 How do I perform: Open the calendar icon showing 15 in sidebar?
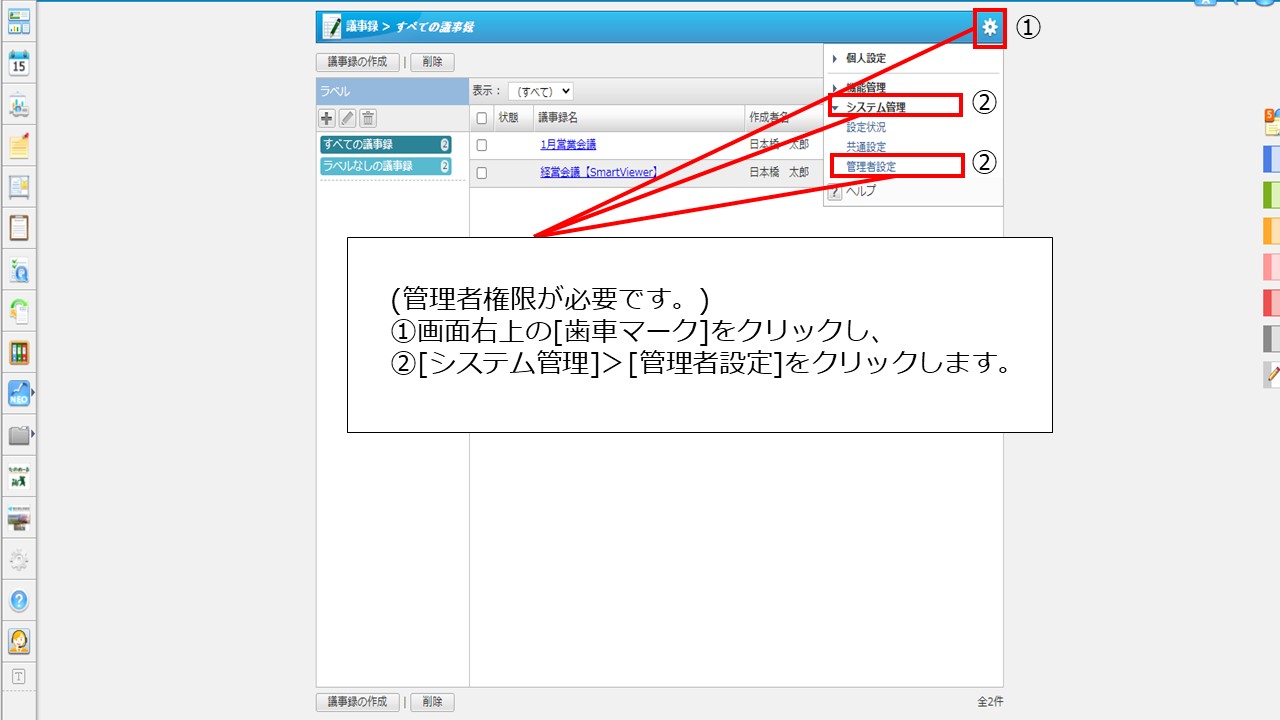click(x=19, y=63)
